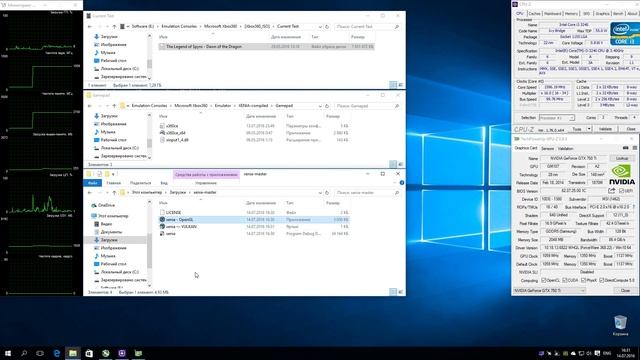Click the Close button in CPU-Z
Image resolution: width=640 pixels, height=360 pixels.
pyautogui.click(x=631, y=129)
